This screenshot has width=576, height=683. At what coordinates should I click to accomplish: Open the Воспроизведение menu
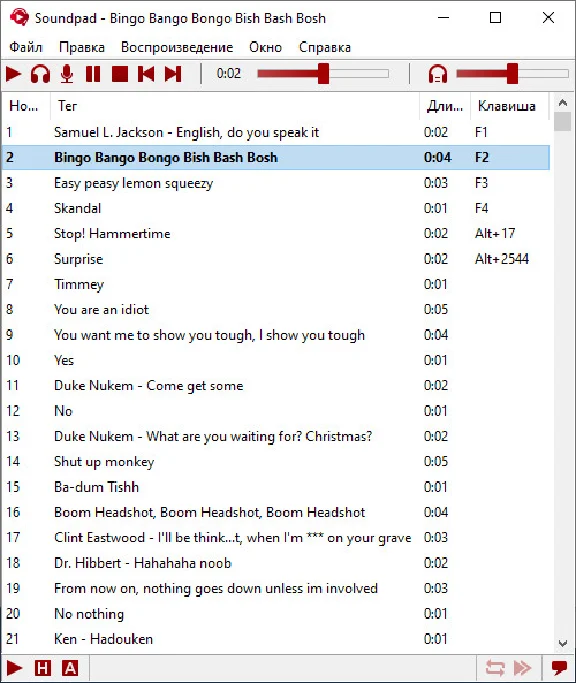pos(177,47)
